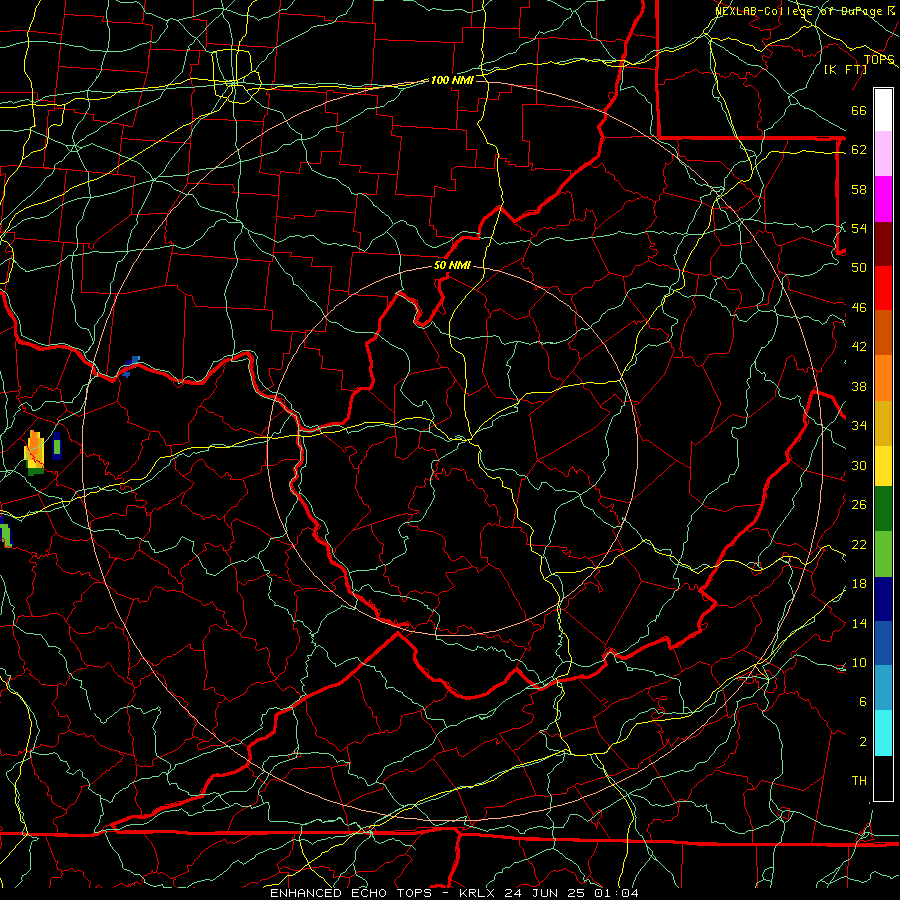Click the navy-green echo beside the yellow cell
This screenshot has height=900, width=900.
[x=56, y=446]
